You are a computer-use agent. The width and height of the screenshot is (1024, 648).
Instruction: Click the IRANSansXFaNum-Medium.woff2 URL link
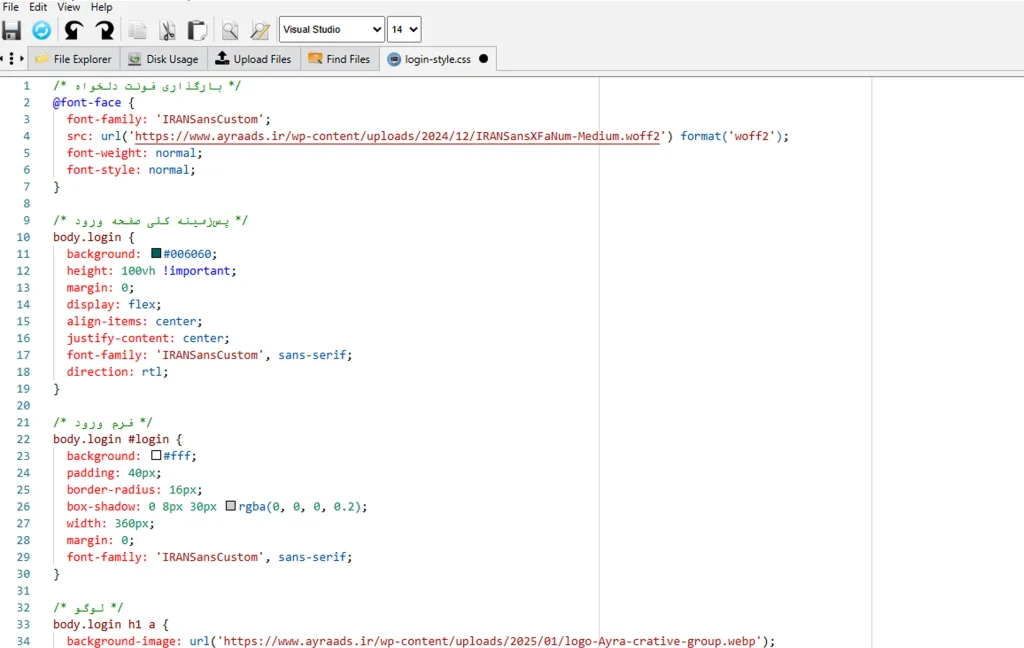pos(397,136)
